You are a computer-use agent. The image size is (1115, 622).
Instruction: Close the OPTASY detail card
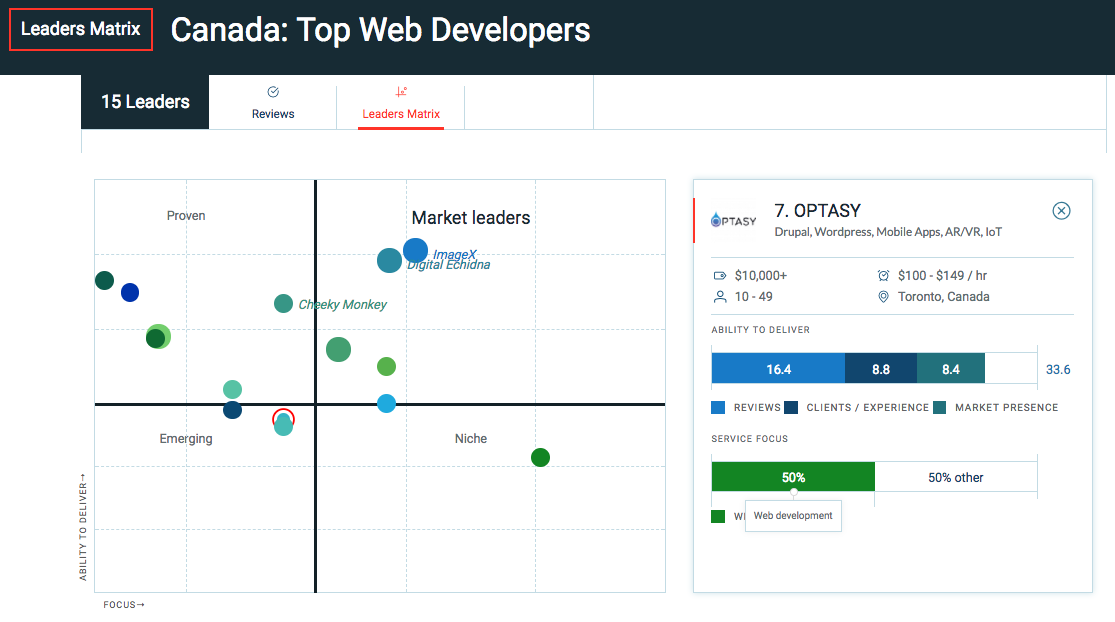coord(1061,210)
